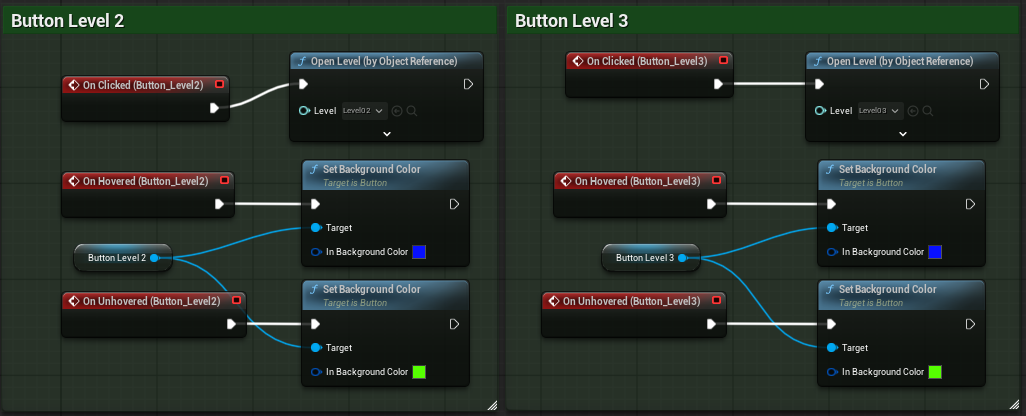
Task: Open the Level02 asset dropdown
Action: tap(365, 111)
